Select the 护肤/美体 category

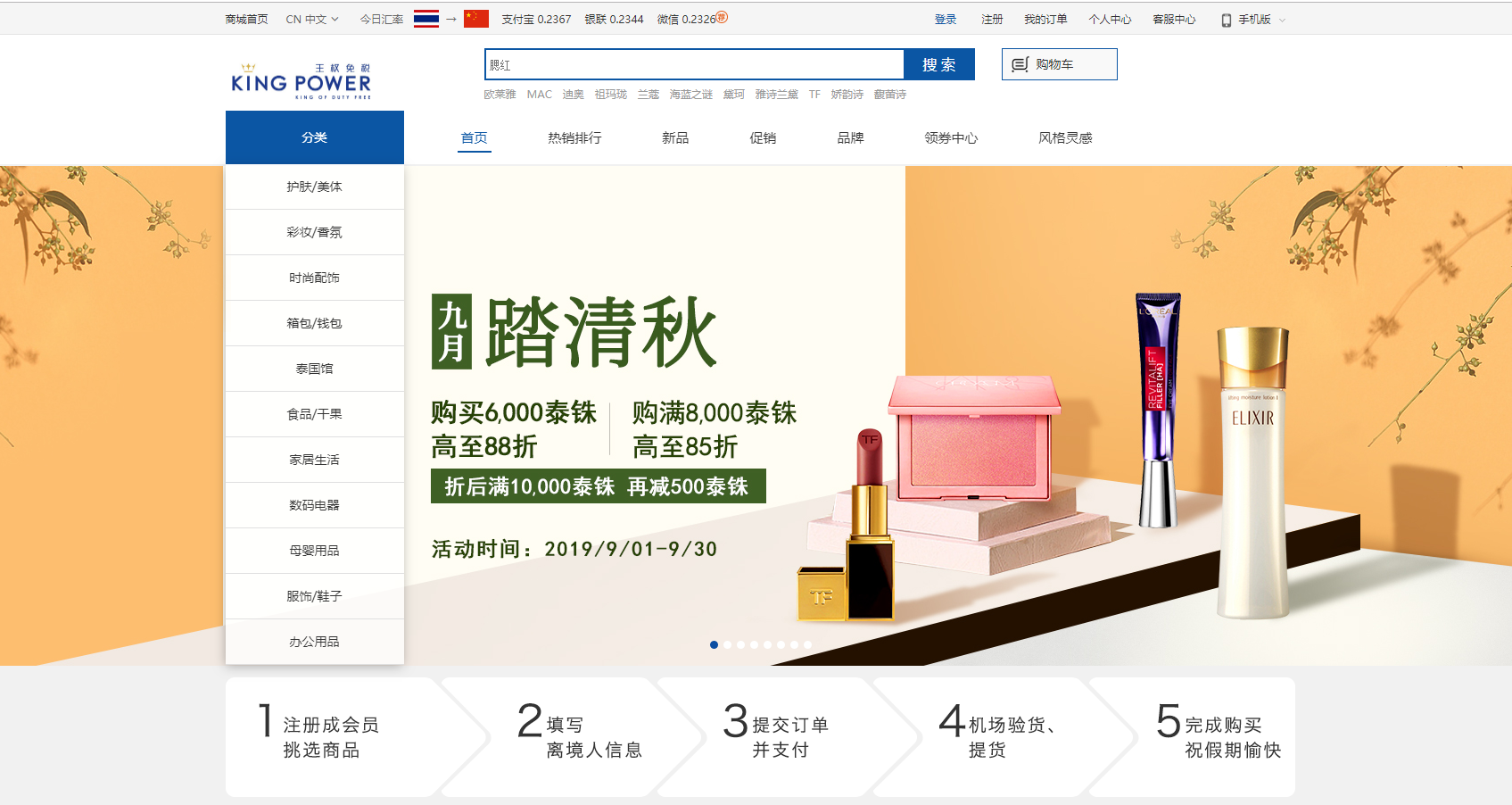point(314,187)
